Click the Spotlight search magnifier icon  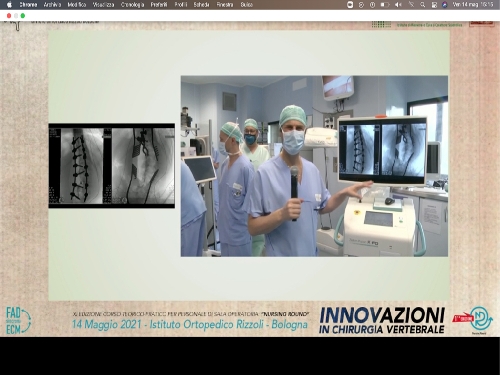click(x=422, y=5)
